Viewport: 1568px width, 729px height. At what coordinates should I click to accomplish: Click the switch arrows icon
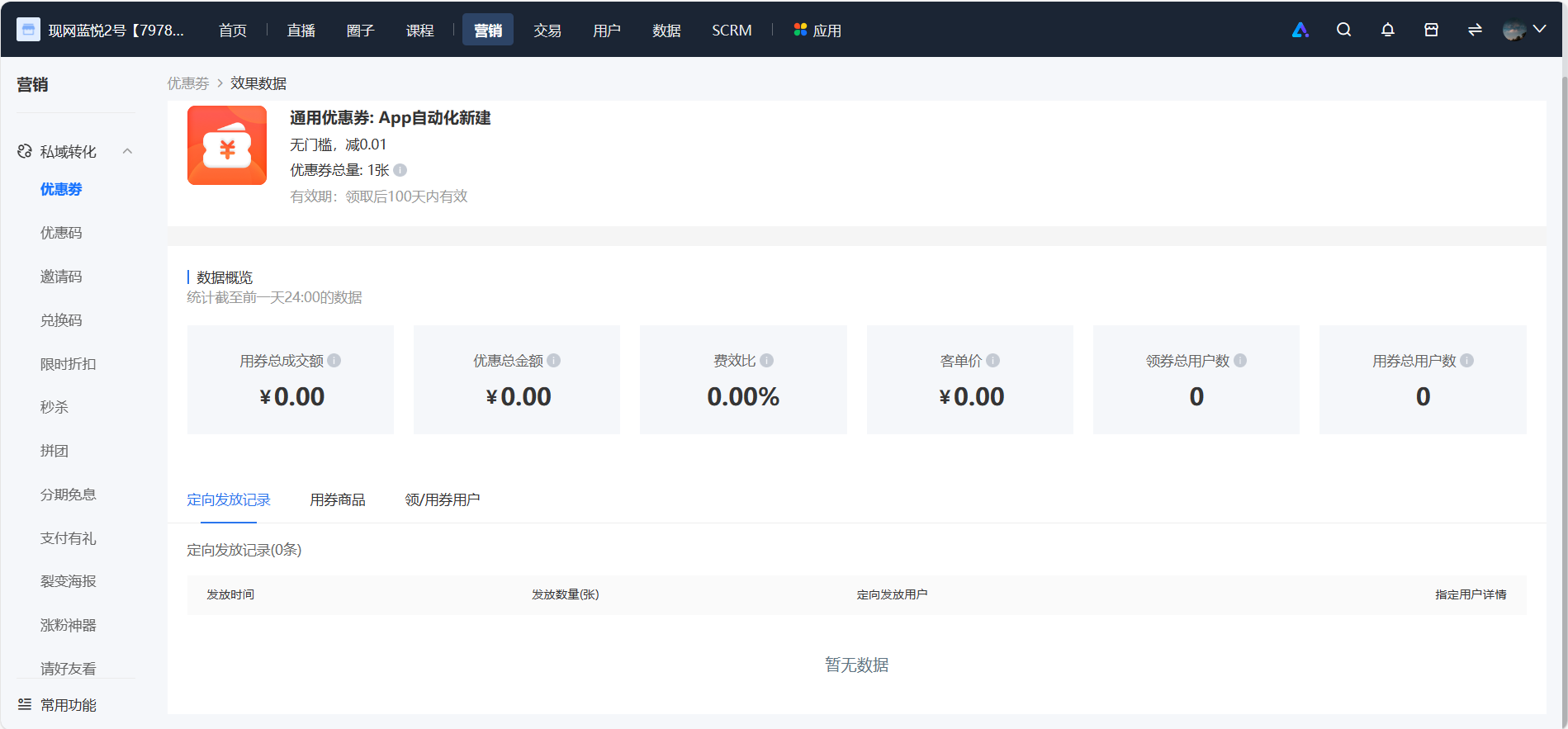(1475, 30)
